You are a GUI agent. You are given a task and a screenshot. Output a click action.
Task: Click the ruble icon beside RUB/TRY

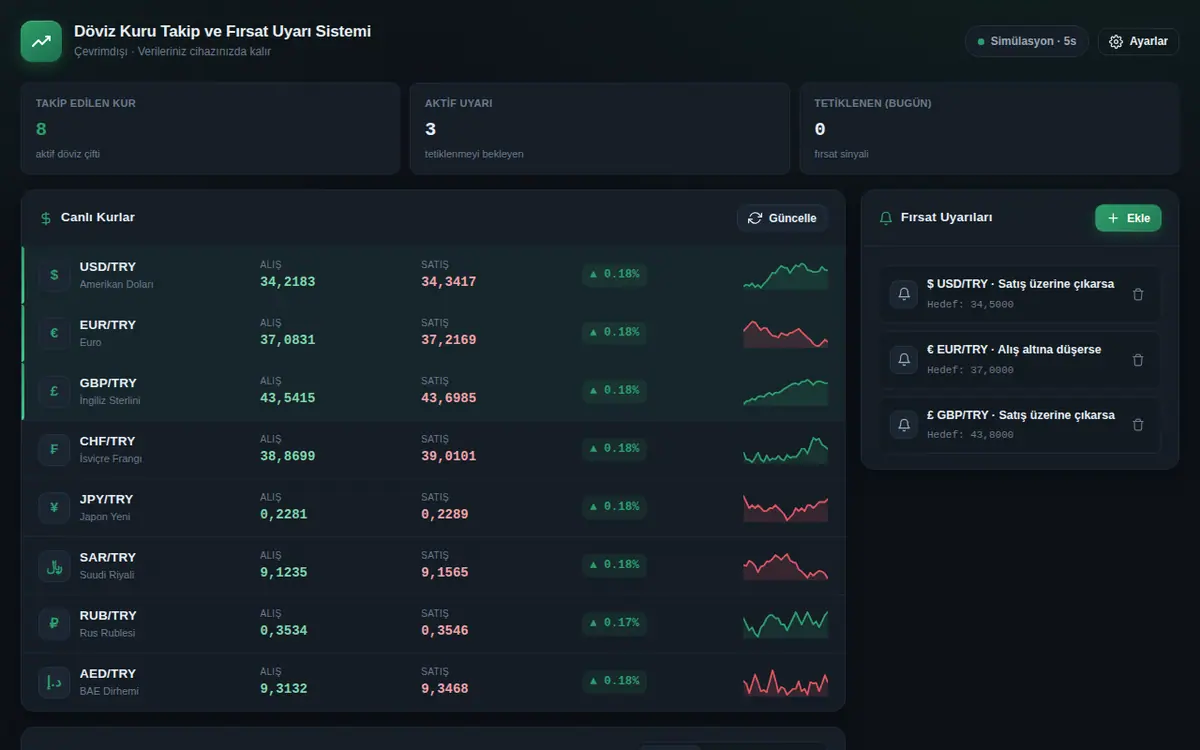54,623
